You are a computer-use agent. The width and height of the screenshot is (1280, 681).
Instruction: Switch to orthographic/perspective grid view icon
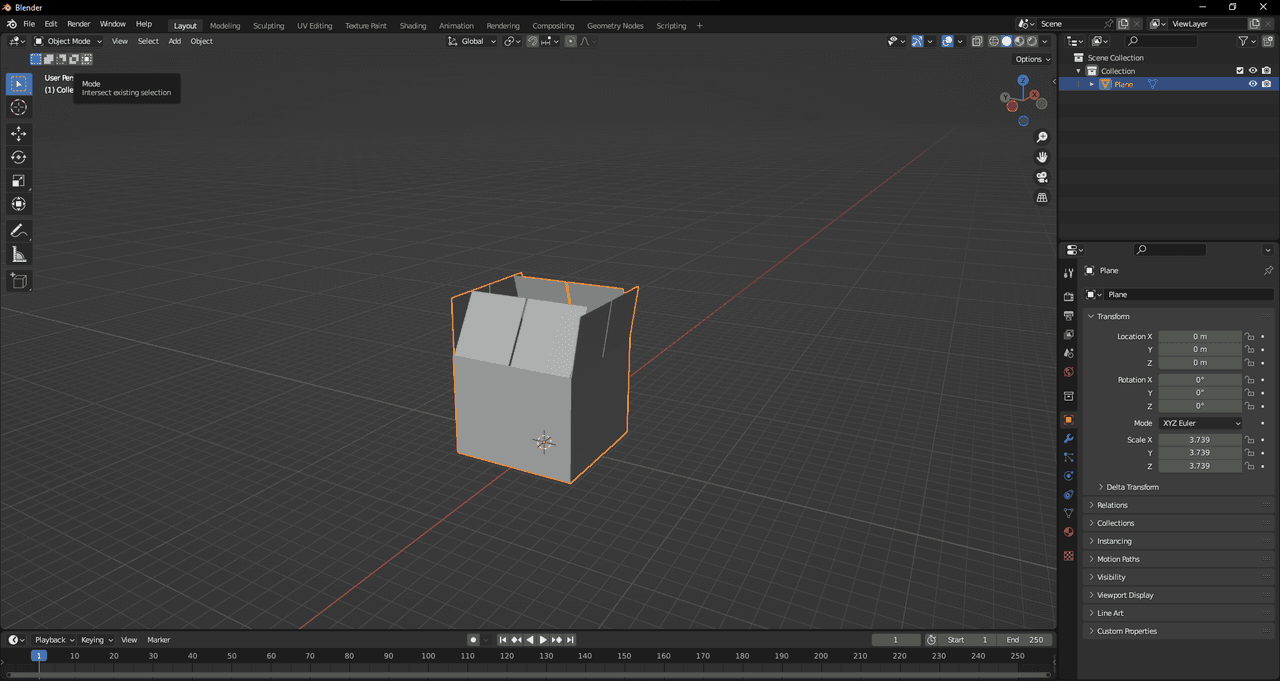(1042, 198)
